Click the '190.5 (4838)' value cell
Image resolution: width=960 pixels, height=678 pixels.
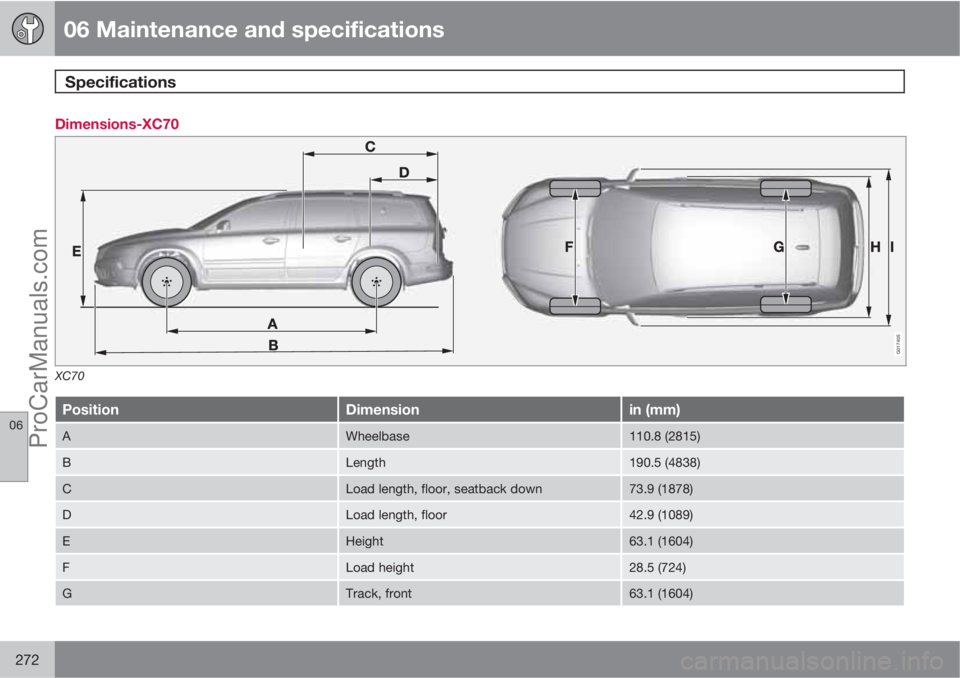(763, 462)
